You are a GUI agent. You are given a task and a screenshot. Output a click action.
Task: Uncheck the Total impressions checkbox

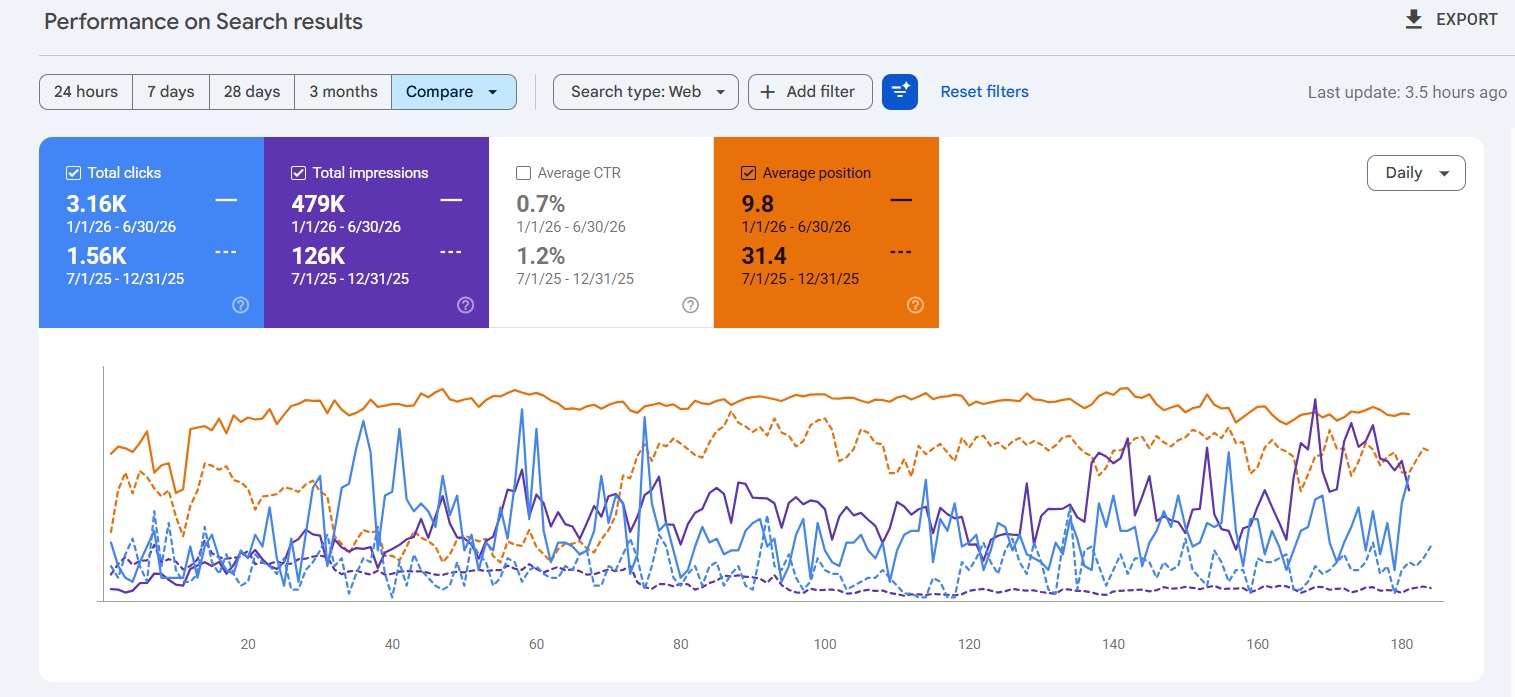coord(298,173)
